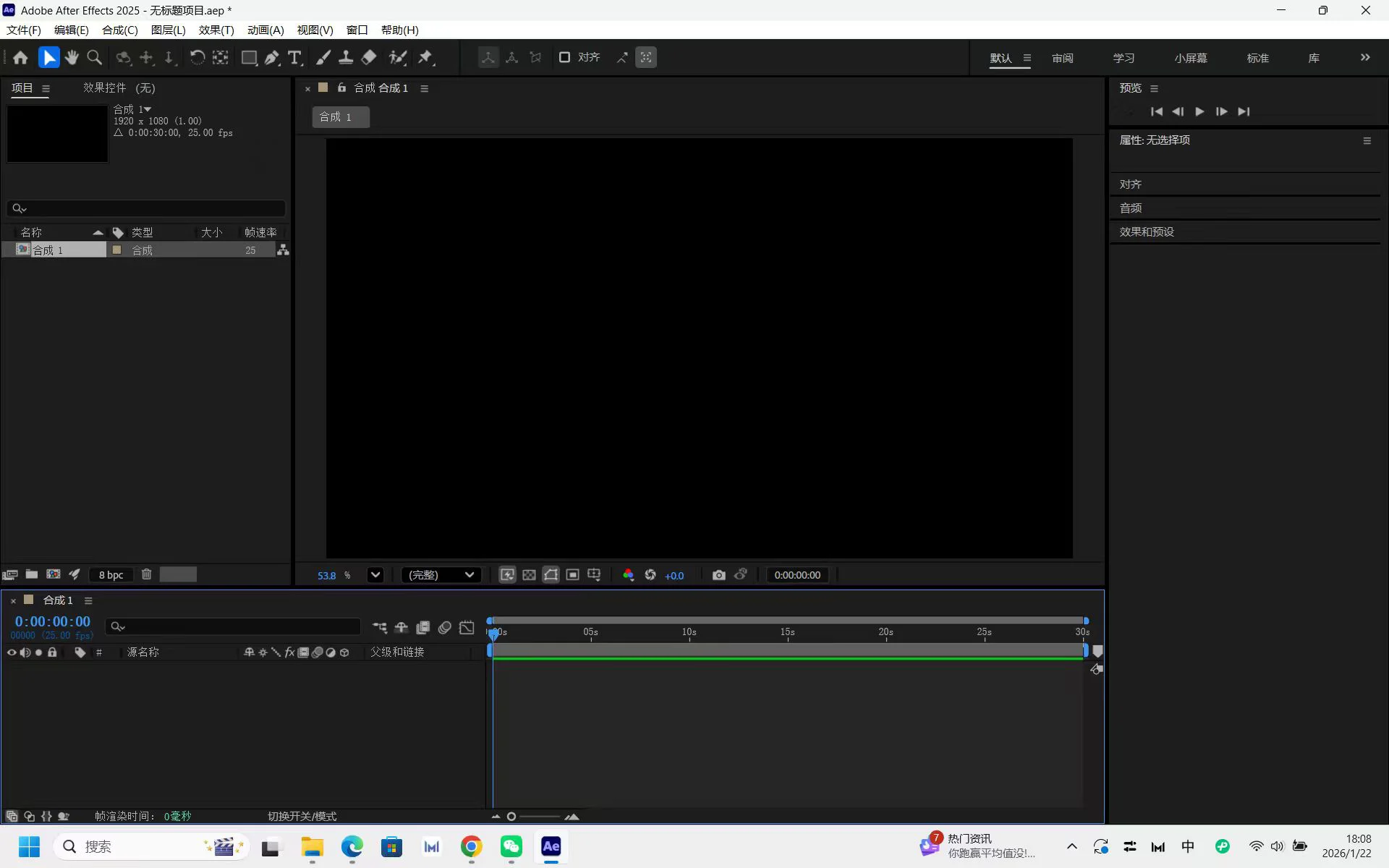Select the Pen tool
Screen dimensions: 1389x868
(x=272, y=58)
